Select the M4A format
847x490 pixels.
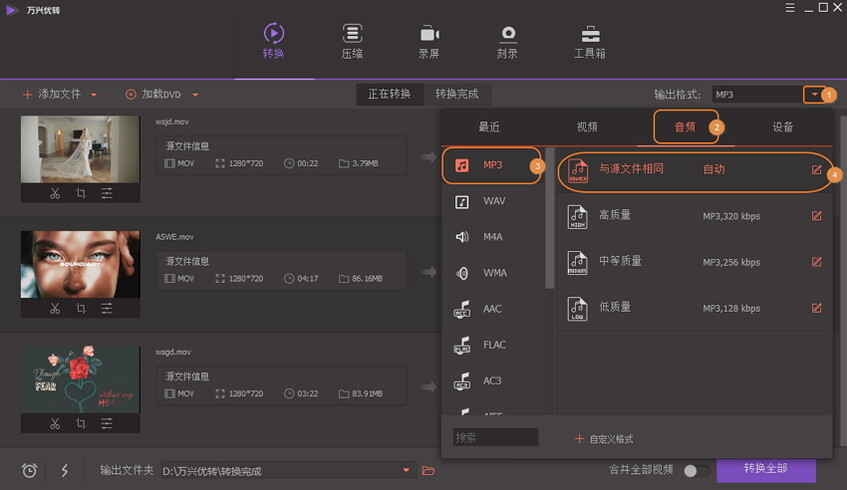[x=493, y=237]
